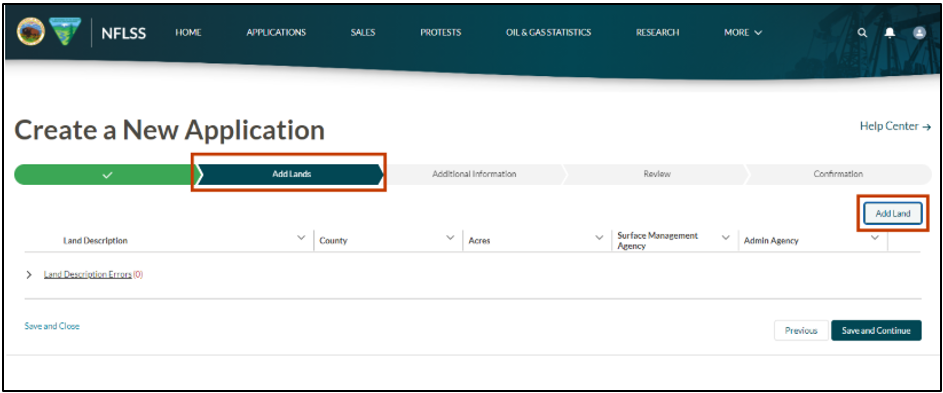
Task: Open the APPLICATIONS menu item
Action: (x=276, y=32)
